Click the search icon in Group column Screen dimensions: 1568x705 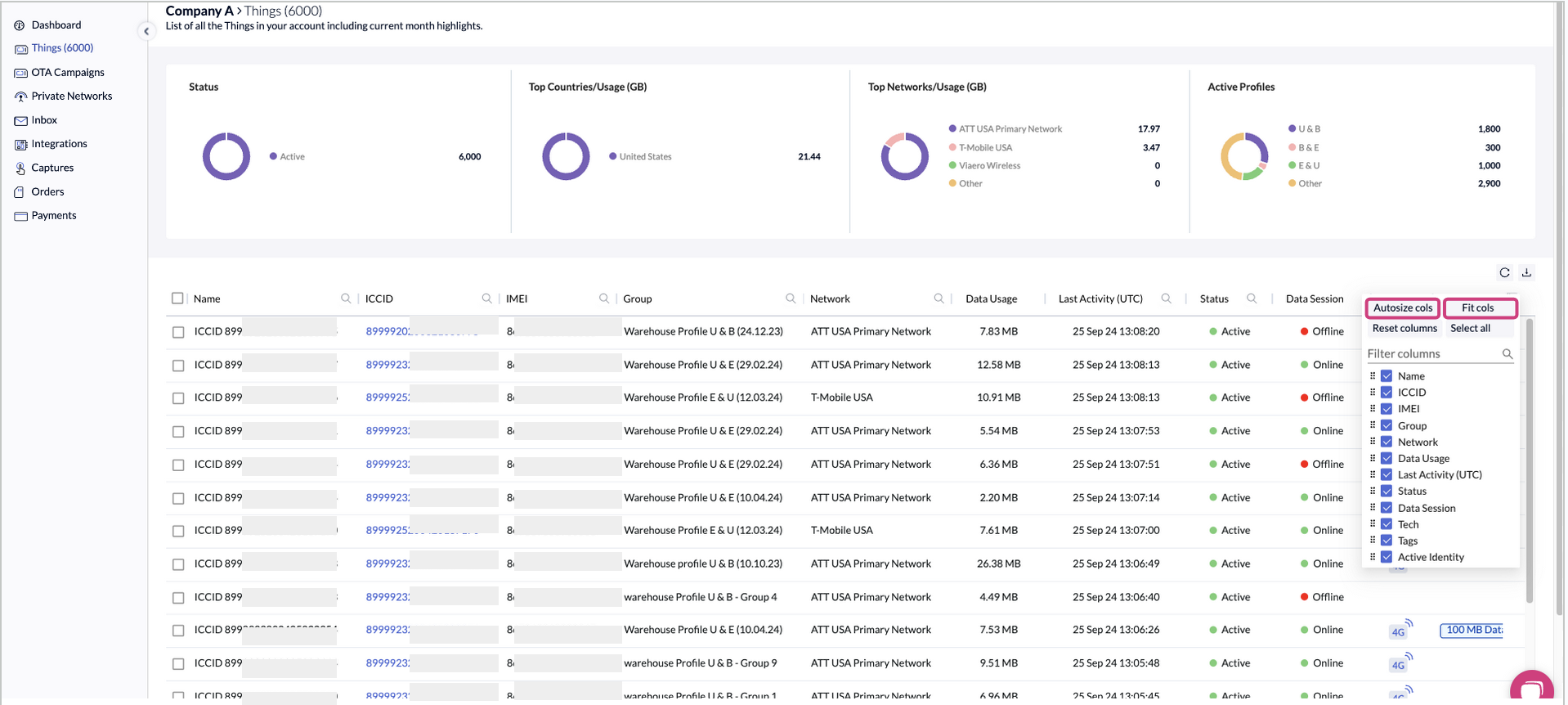coord(791,299)
